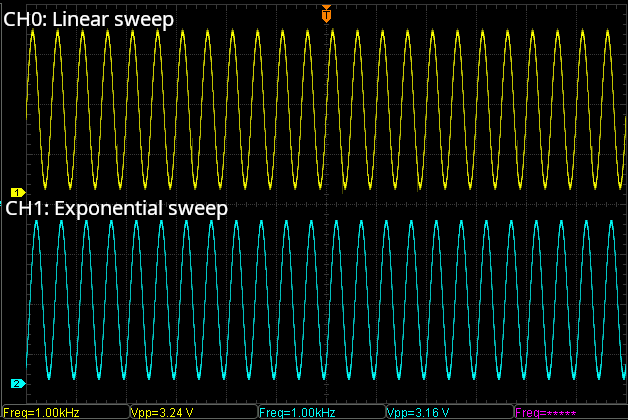The width and height of the screenshot is (628, 420).
Task: Select the Vpp=3.16 V measurement
Action: coord(418,413)
